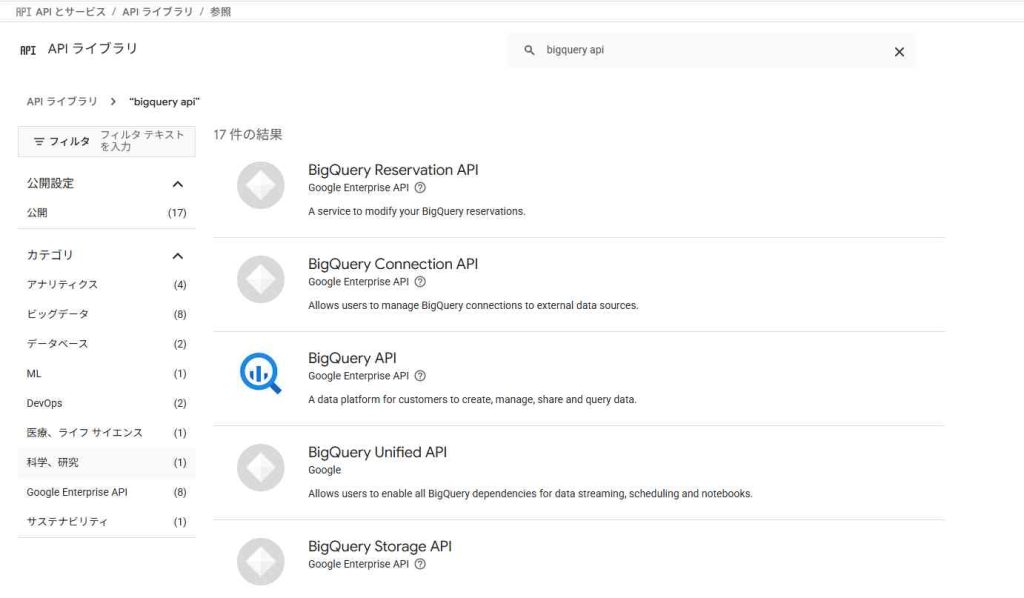The image size is (1024, 598).
Task: Click the BigQuery Unified API placeholder icon
Action: tap(261, 467)
